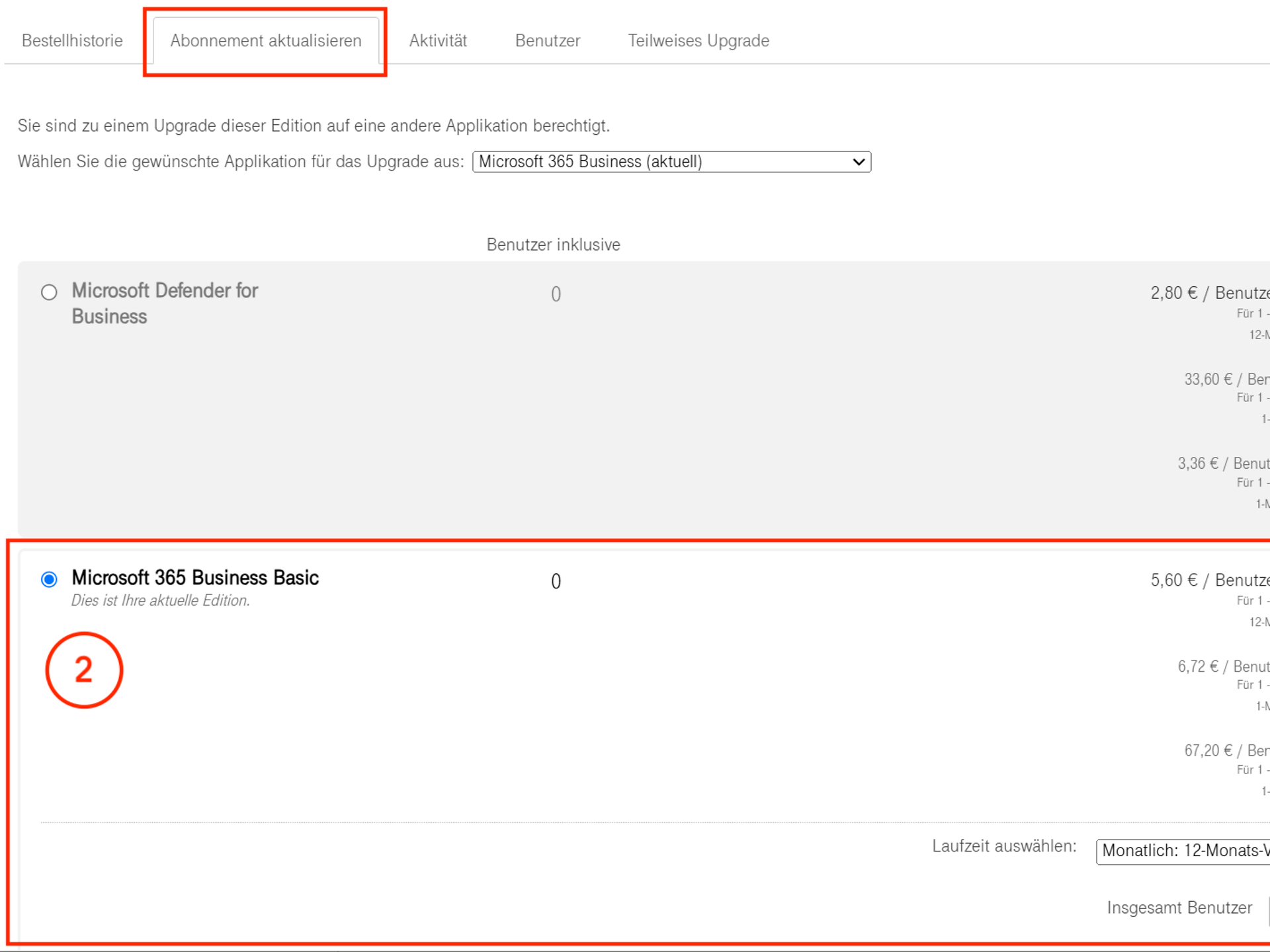The height and width of the screenshot is (952, 1270).
Task: Click the 2,80 € per Benutzer price
Action: [1209, 293]
